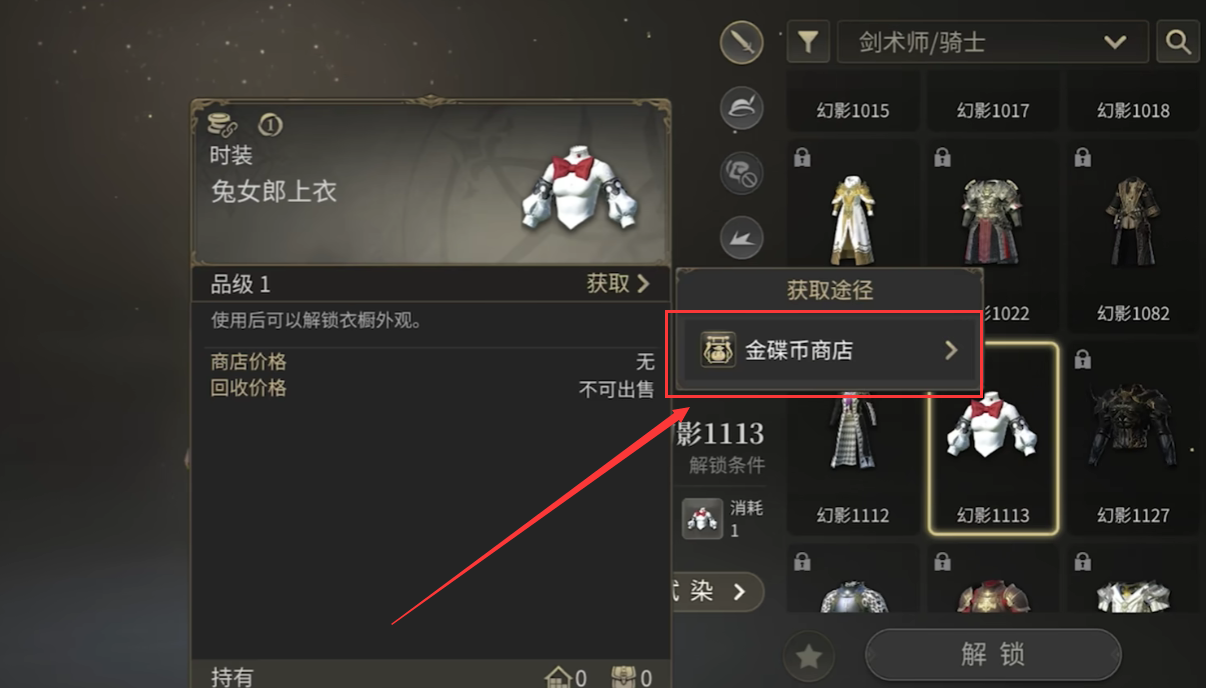Select the 幻影1127 black armor thumbnail
1206x688 pixels.
(x=1133, y=439)
